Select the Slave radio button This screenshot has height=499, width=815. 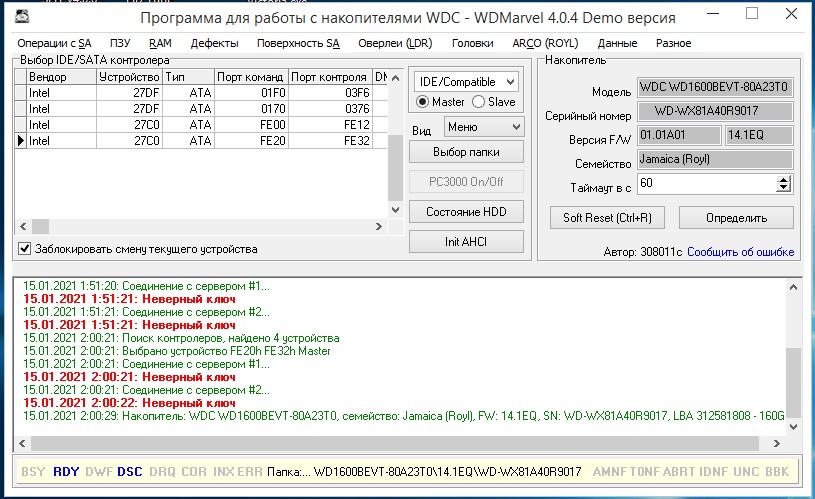(478, 102)
